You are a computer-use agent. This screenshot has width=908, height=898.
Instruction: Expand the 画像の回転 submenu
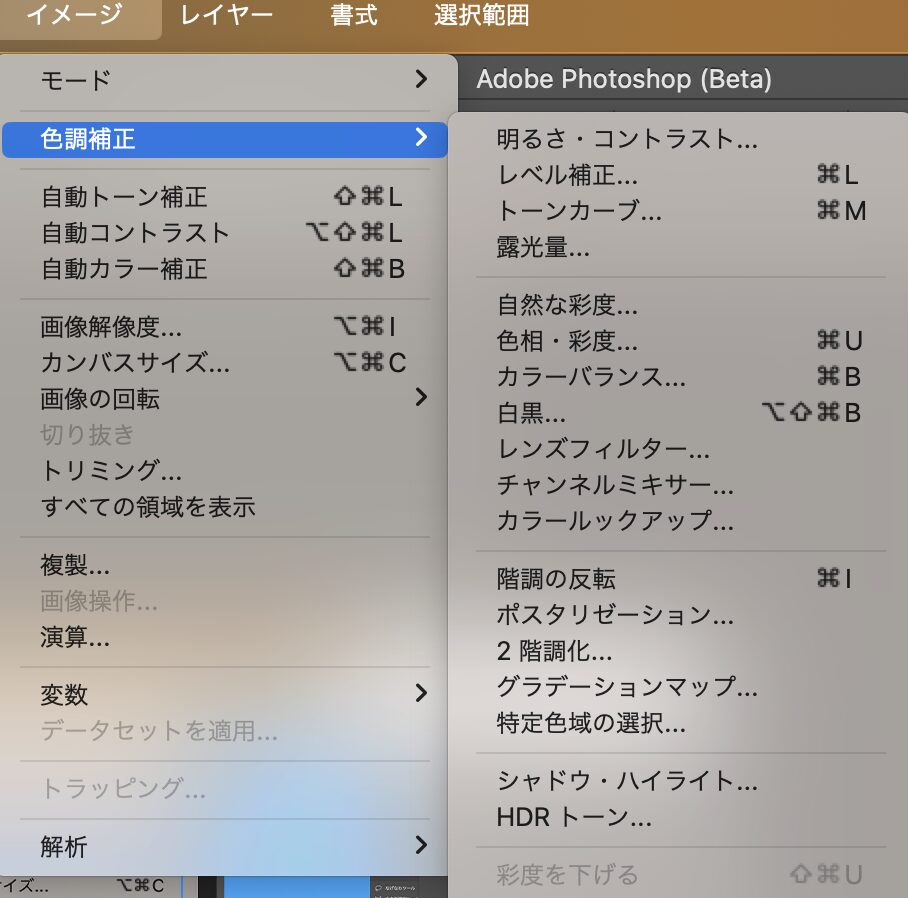point(228,399)
